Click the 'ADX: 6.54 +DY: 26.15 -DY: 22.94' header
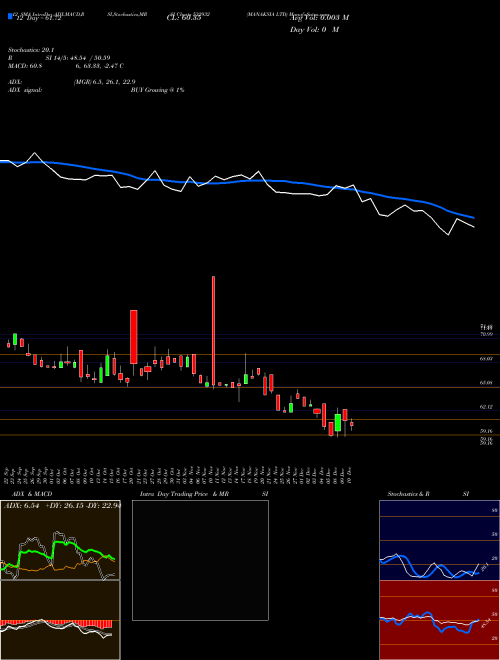Viewport: 500px width, 660px height. tap(62, 506)
